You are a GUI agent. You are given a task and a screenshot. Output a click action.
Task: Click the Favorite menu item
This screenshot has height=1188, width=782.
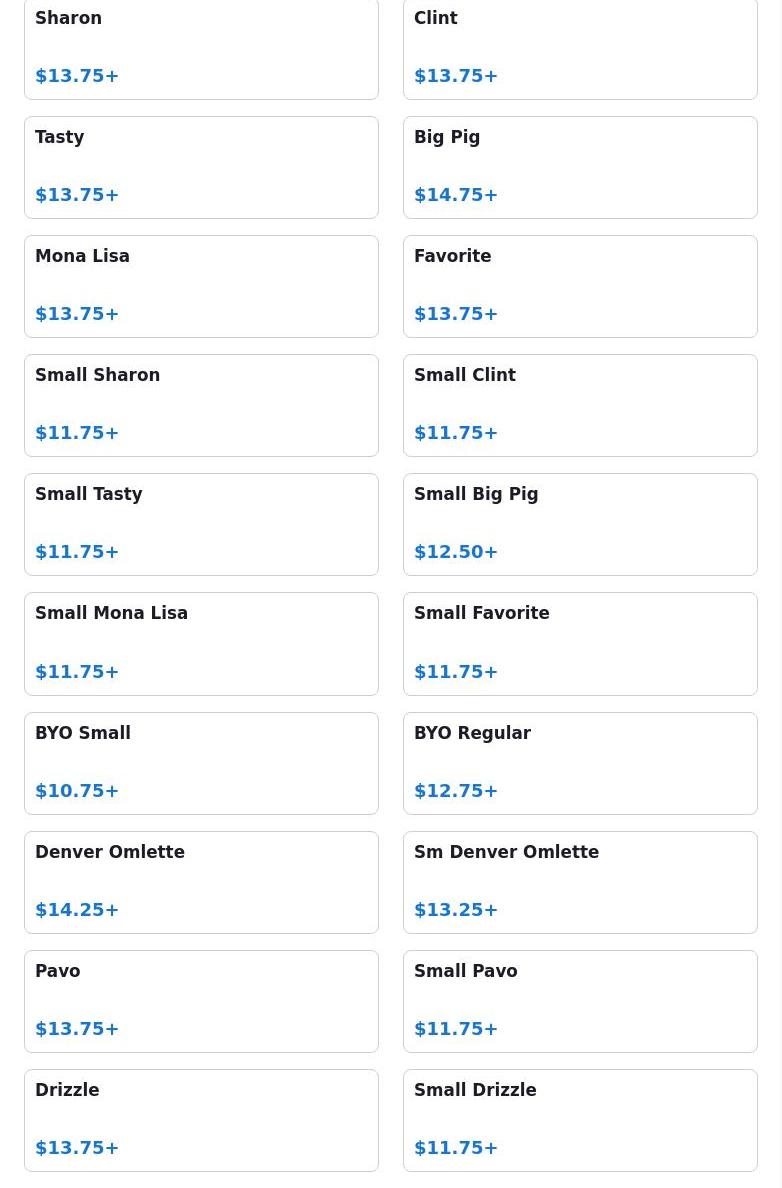pos(580,286)
